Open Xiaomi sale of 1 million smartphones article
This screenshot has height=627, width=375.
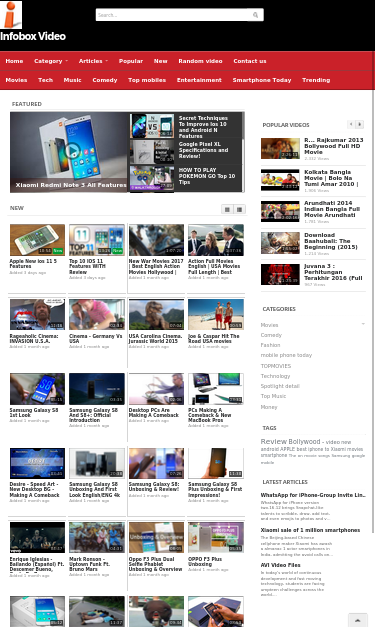click(x=310, y=530)
